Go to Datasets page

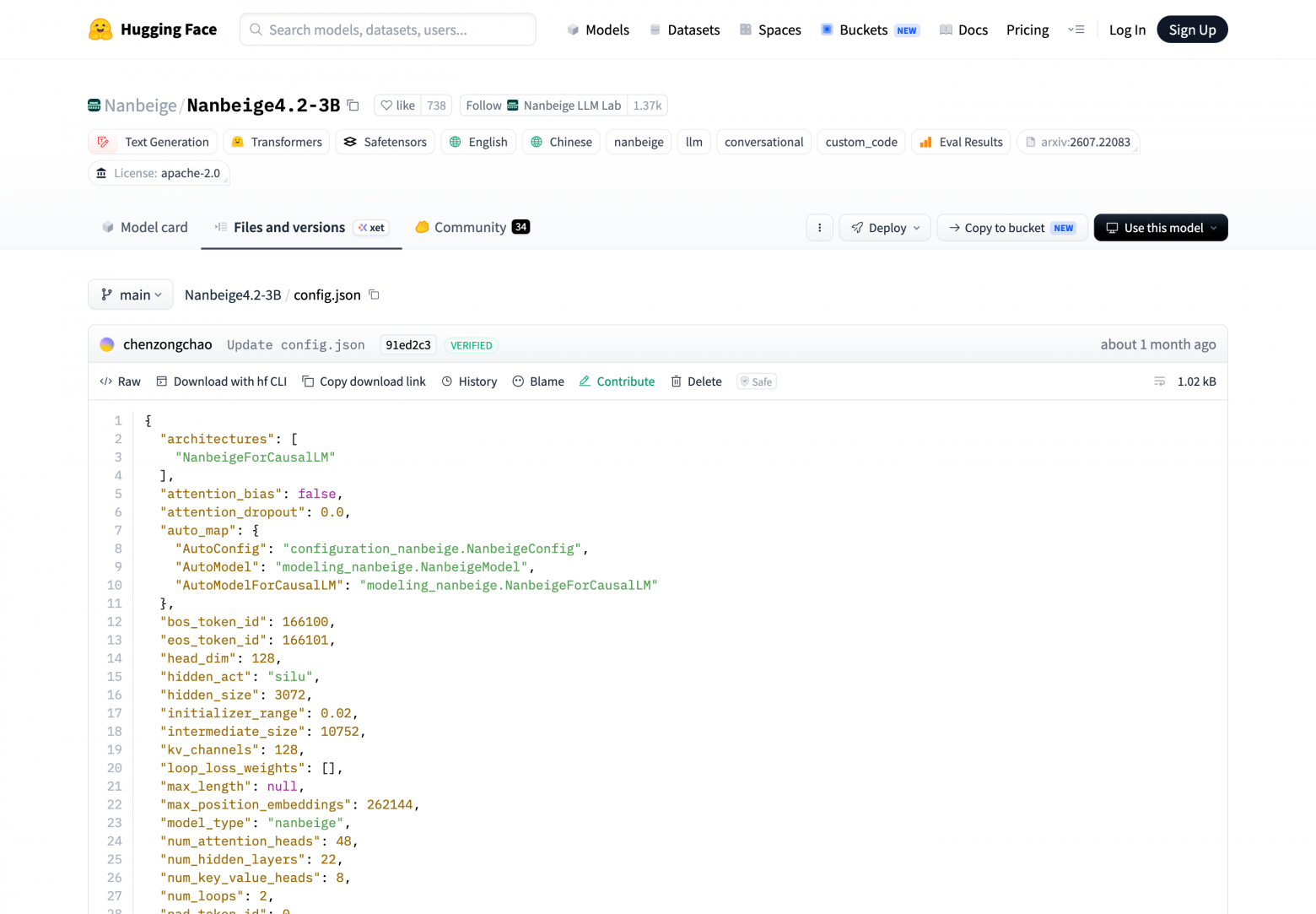coord(685,30)
